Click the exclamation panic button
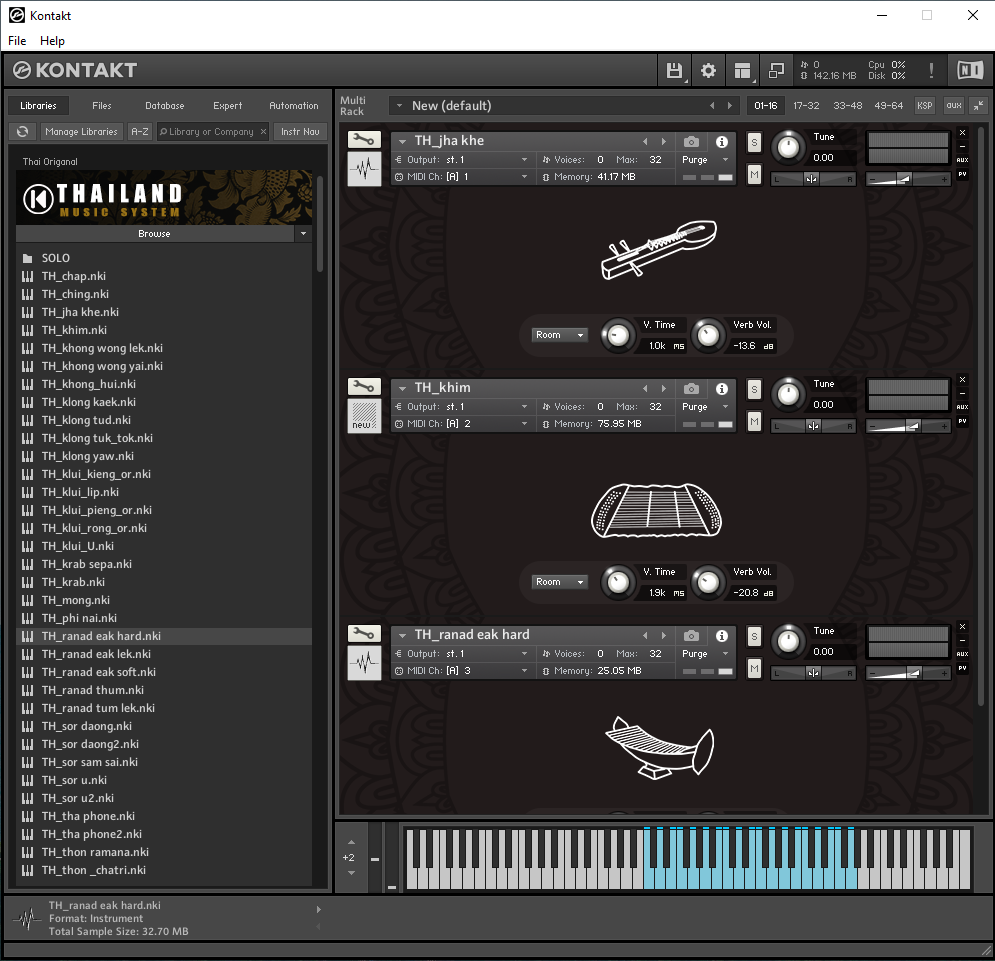Image resolution: width=995 pixels, height=961 pixels. pos(931,70)
